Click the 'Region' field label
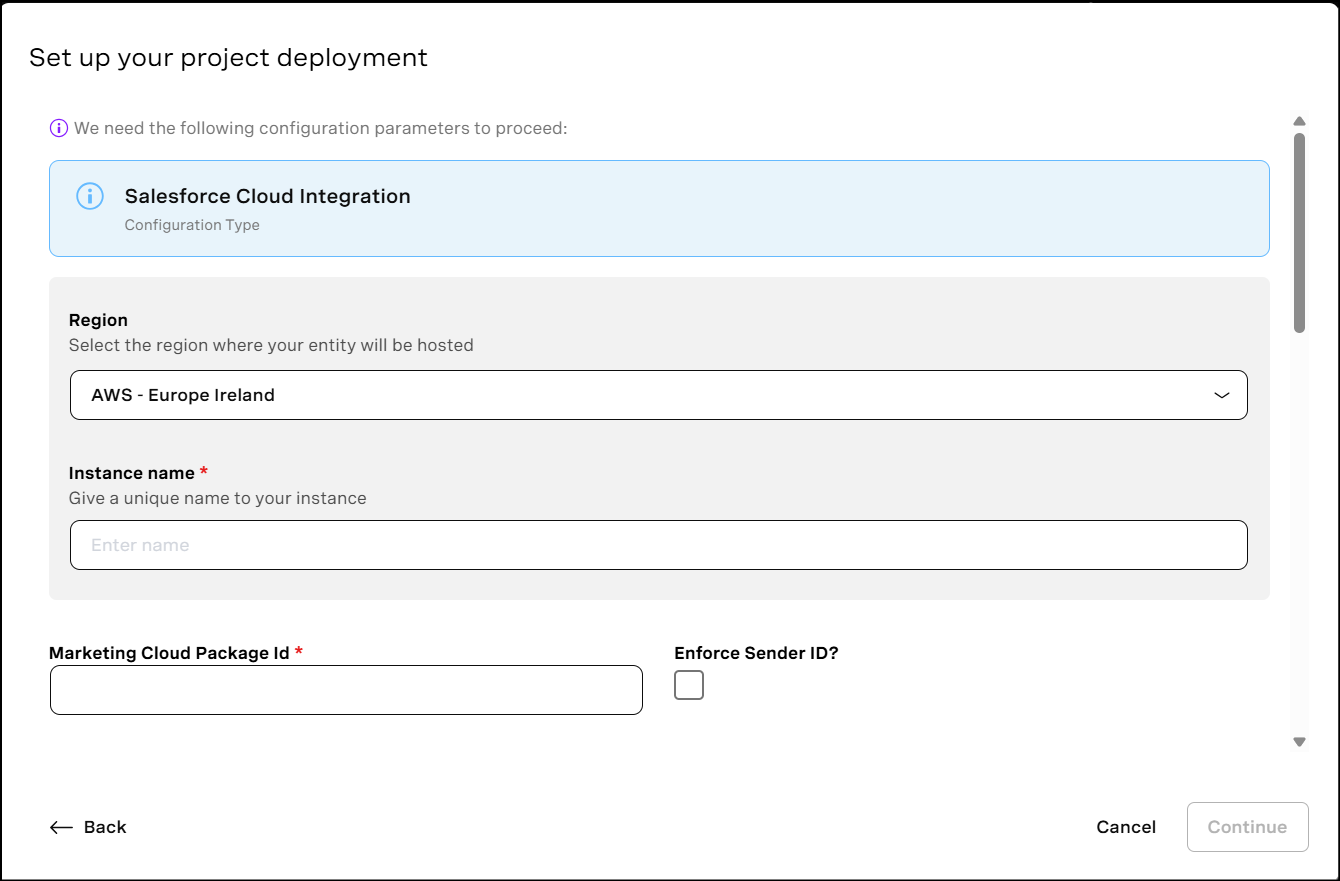Image resolution: width=1340 pixels, height=881 pixels. tap(98, 320)
